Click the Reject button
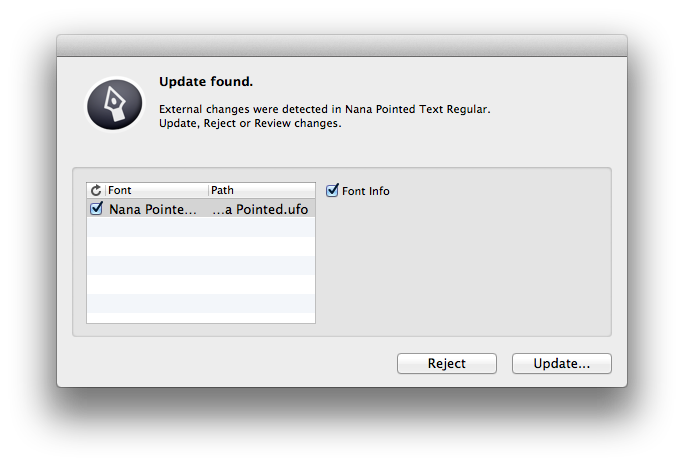 tap(447, 363)
